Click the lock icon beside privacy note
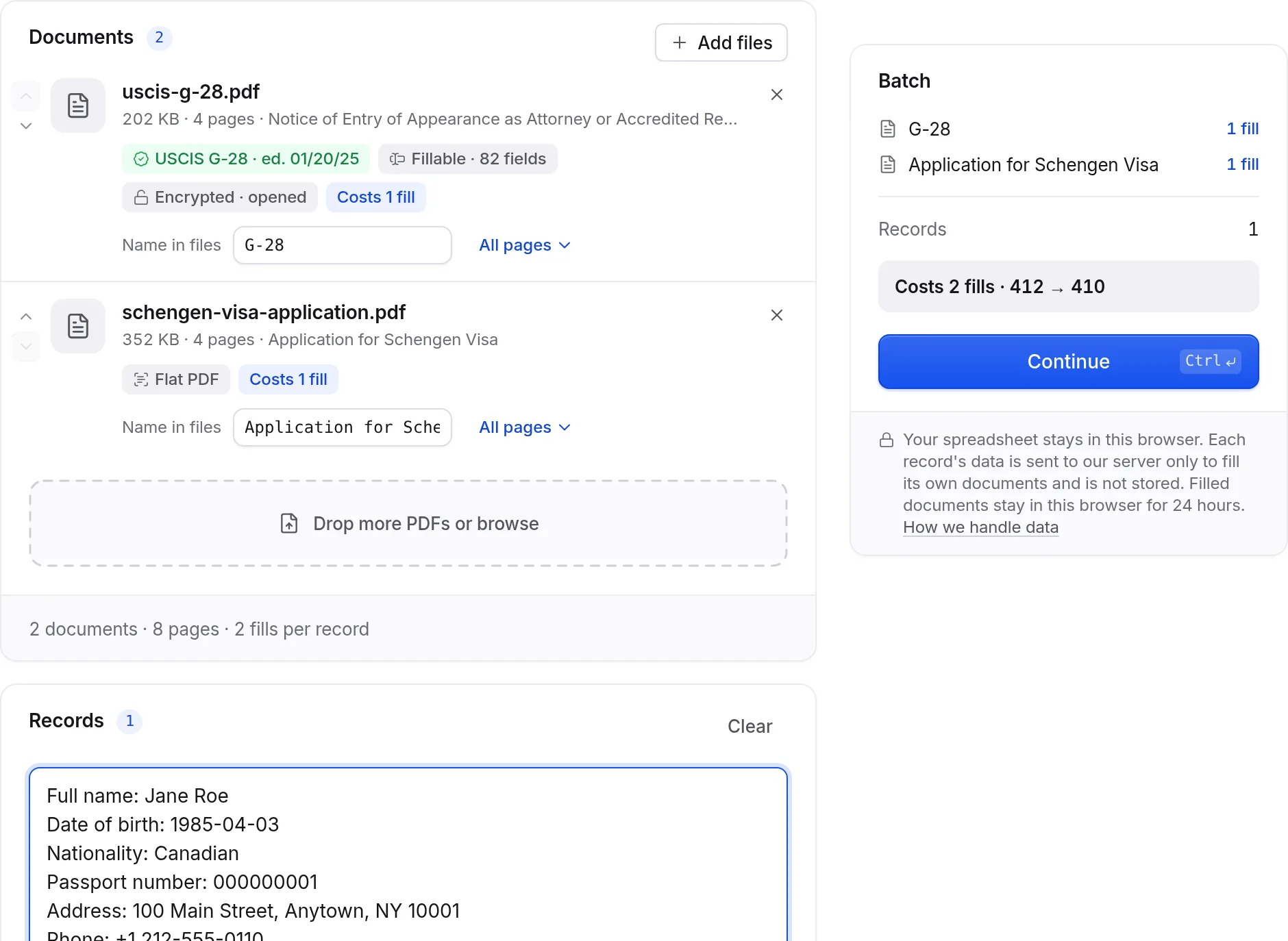This screenshot has height=941, width=1288. tap(887, 440)
